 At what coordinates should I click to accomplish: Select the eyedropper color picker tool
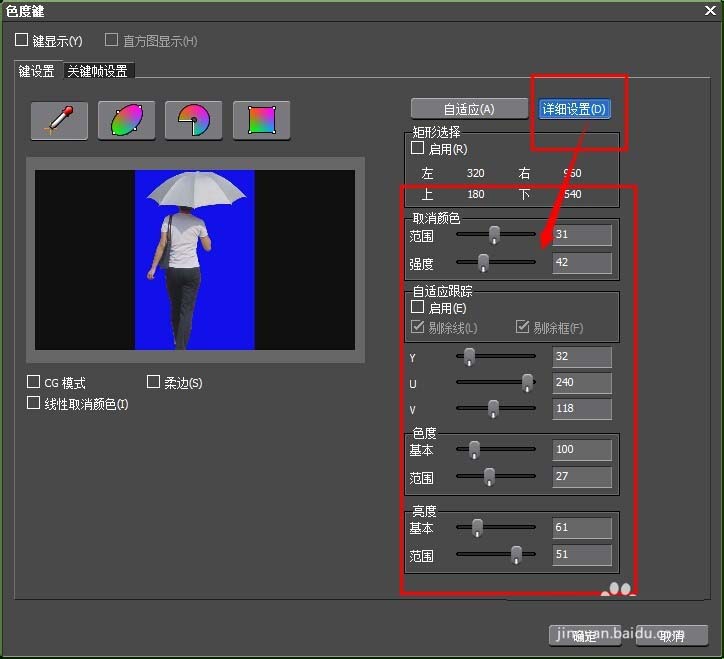coord(59,121)
